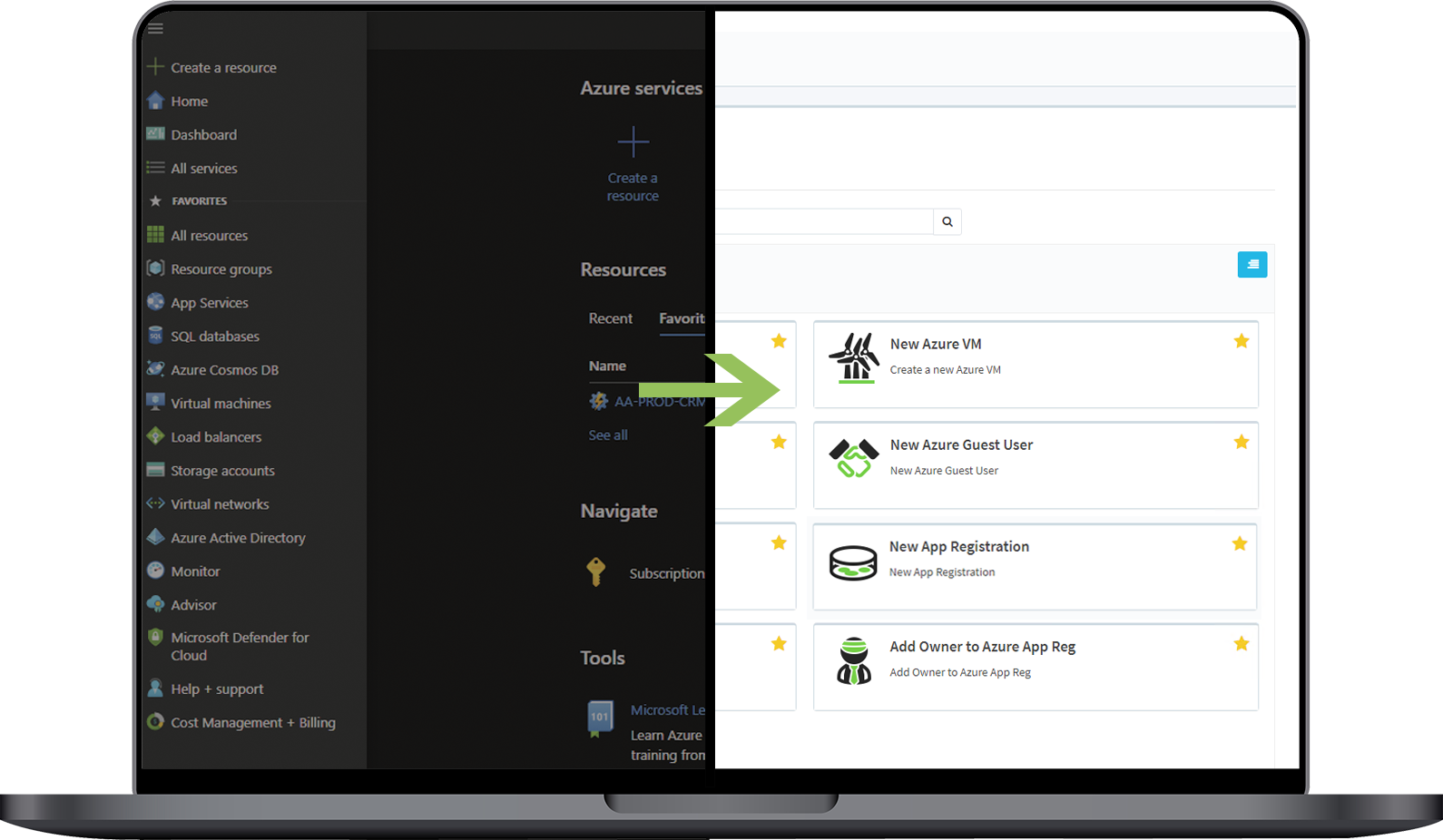Open the hamburger menu in the sidebar
Screen dimensions: 1443x840
click(x=155, y=28)
